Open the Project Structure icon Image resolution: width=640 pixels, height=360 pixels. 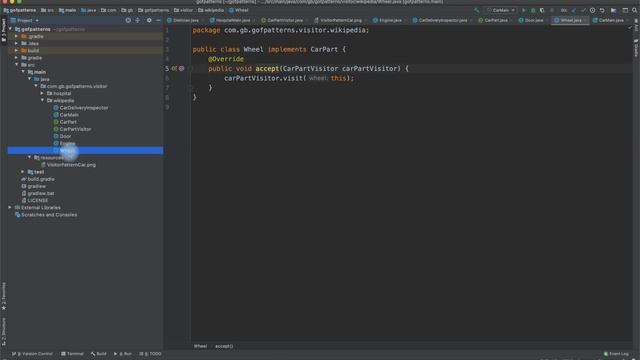pos(613,10)
